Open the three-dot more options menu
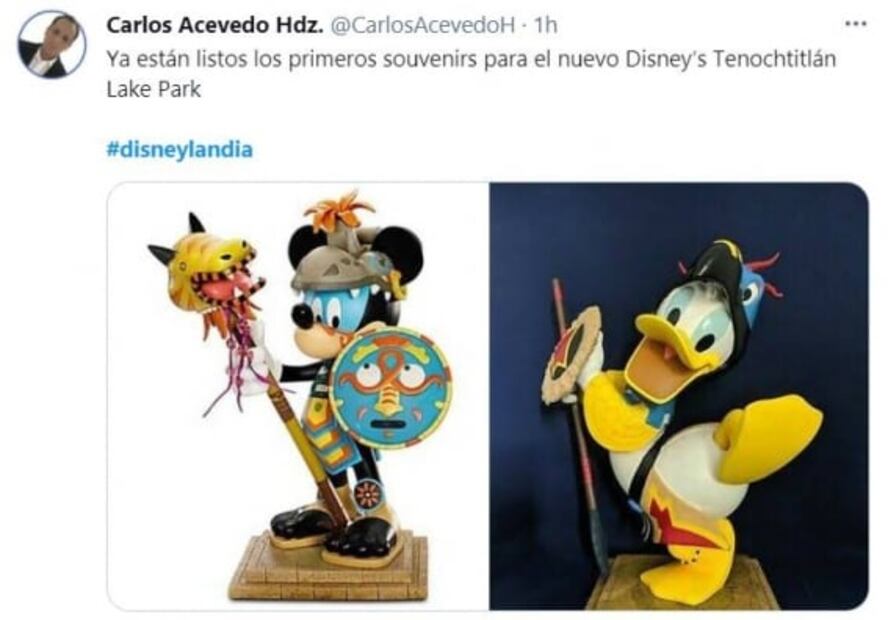This screenshot has height=620, width=888. click(x=855, y=24)
